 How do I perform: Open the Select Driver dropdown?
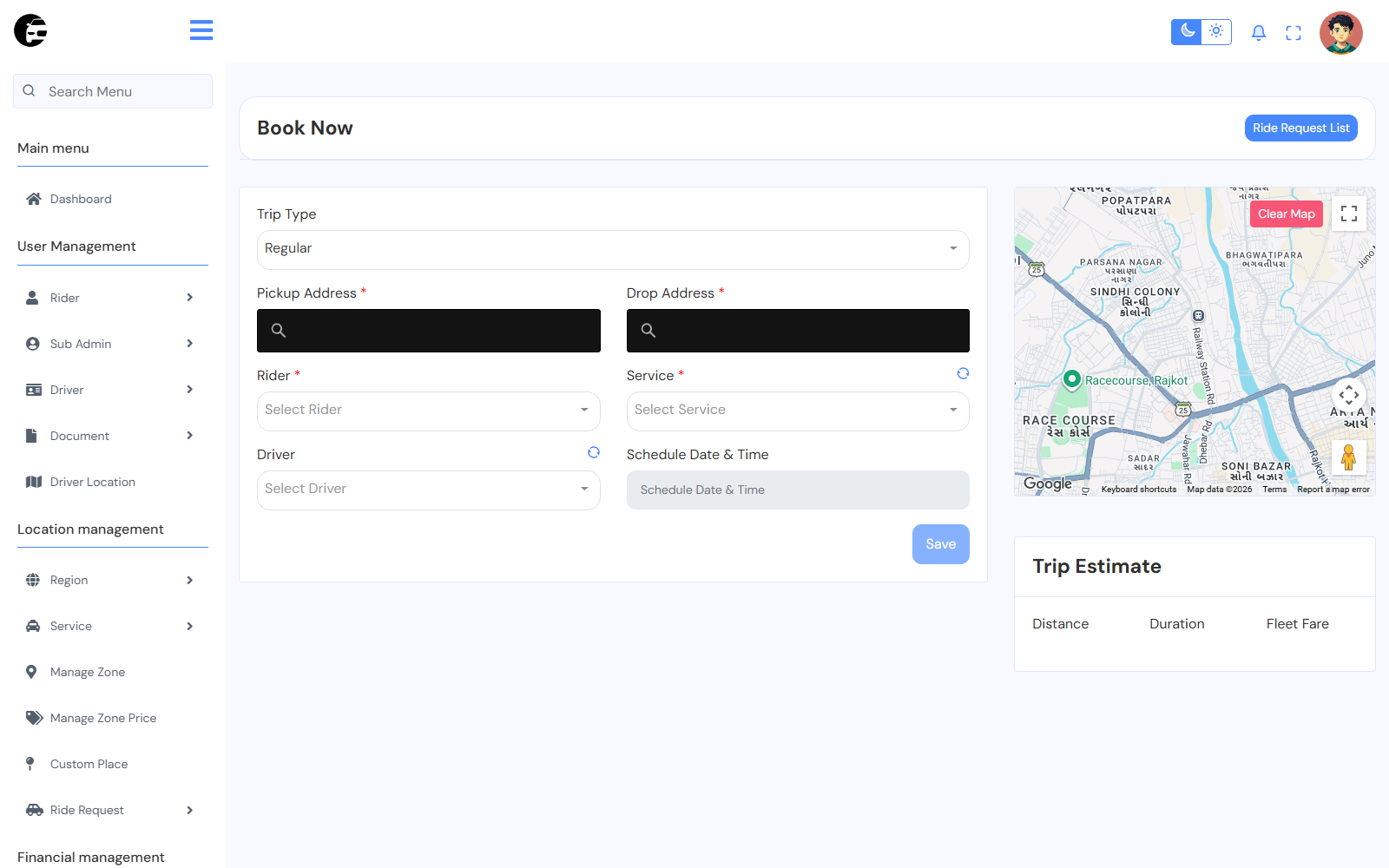429,490
